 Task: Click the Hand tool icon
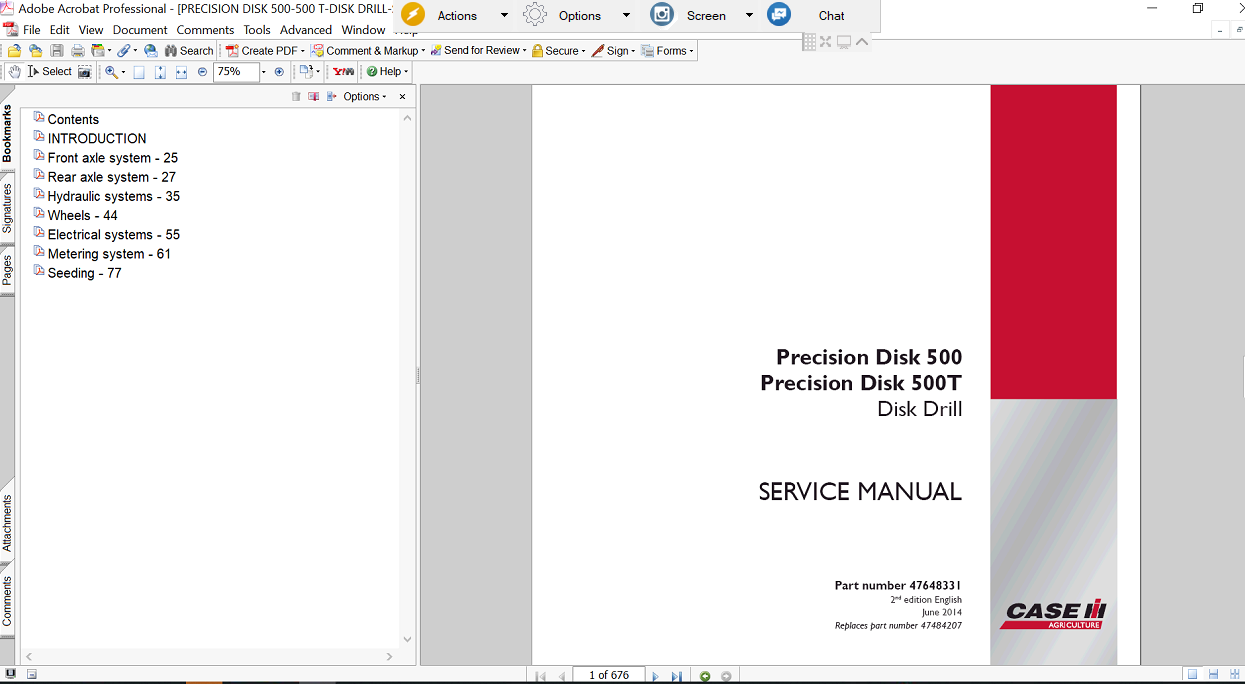click(x=14, y=72)
